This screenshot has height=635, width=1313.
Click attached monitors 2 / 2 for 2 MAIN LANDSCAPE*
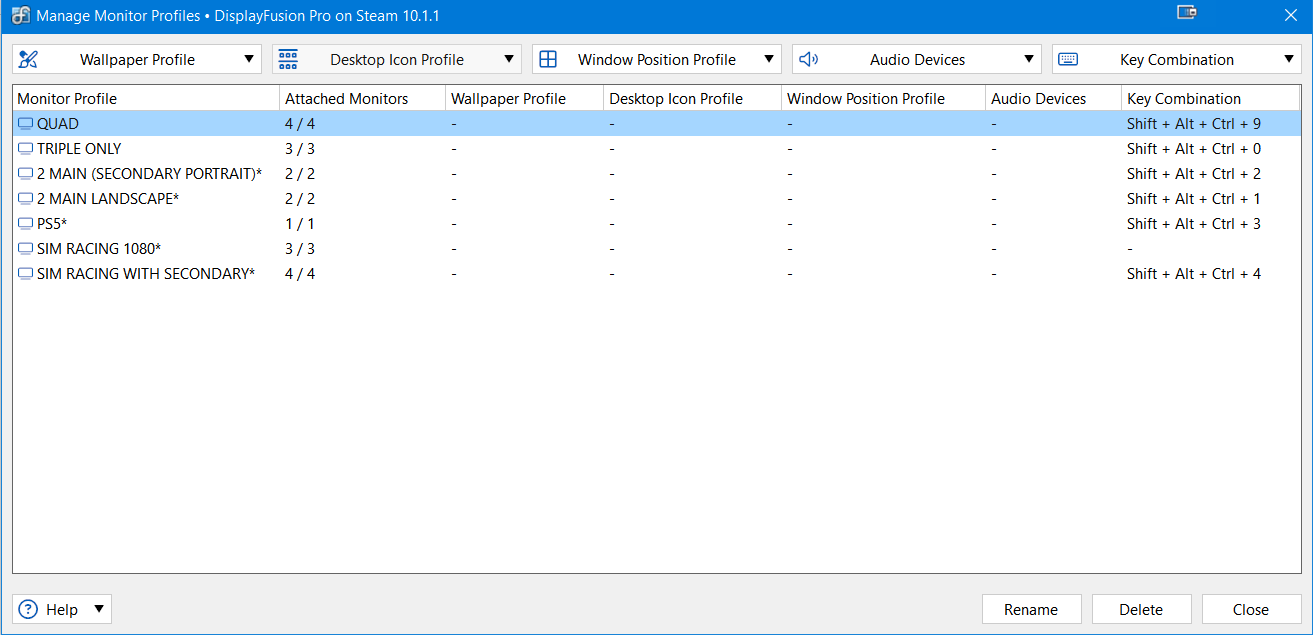(x=300, y=199)
